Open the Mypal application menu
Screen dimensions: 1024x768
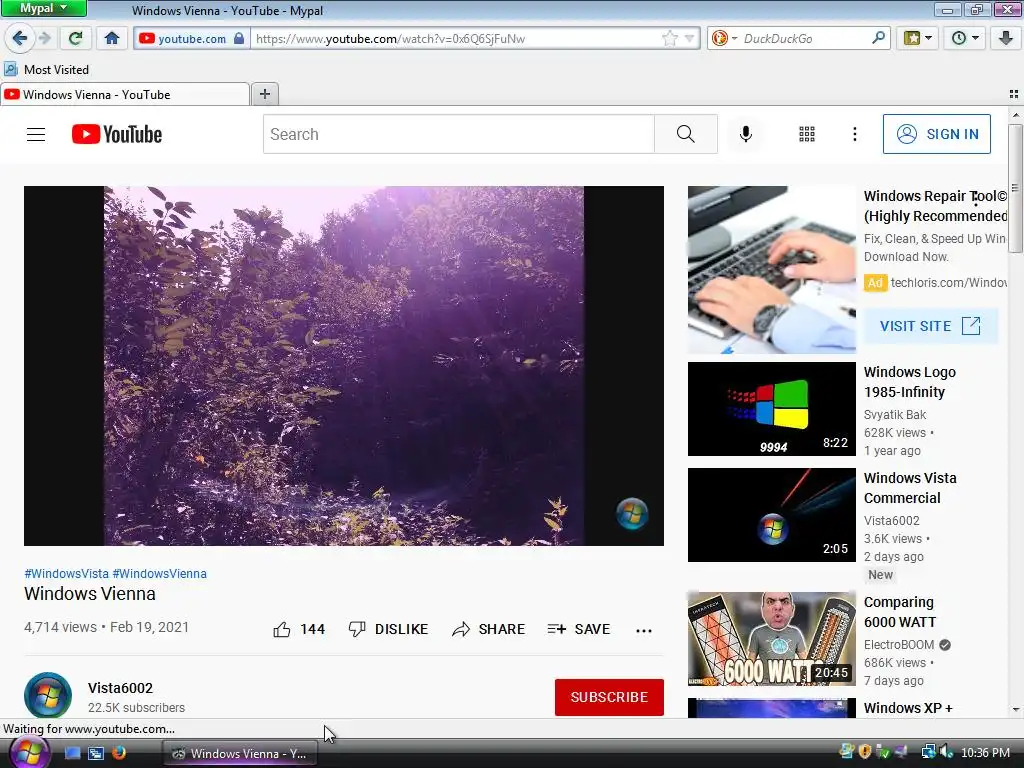click(x=43, y=8)
